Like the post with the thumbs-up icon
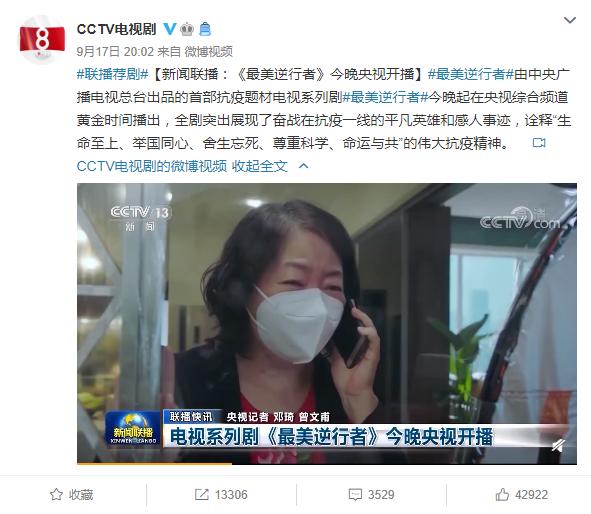 (x=502, y=494)
